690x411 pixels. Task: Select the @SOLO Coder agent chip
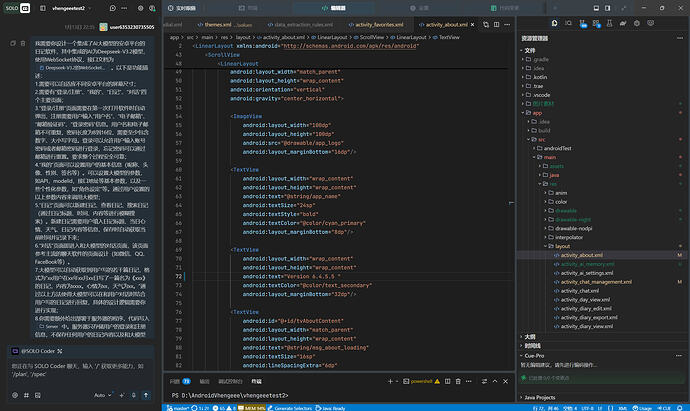37,351
